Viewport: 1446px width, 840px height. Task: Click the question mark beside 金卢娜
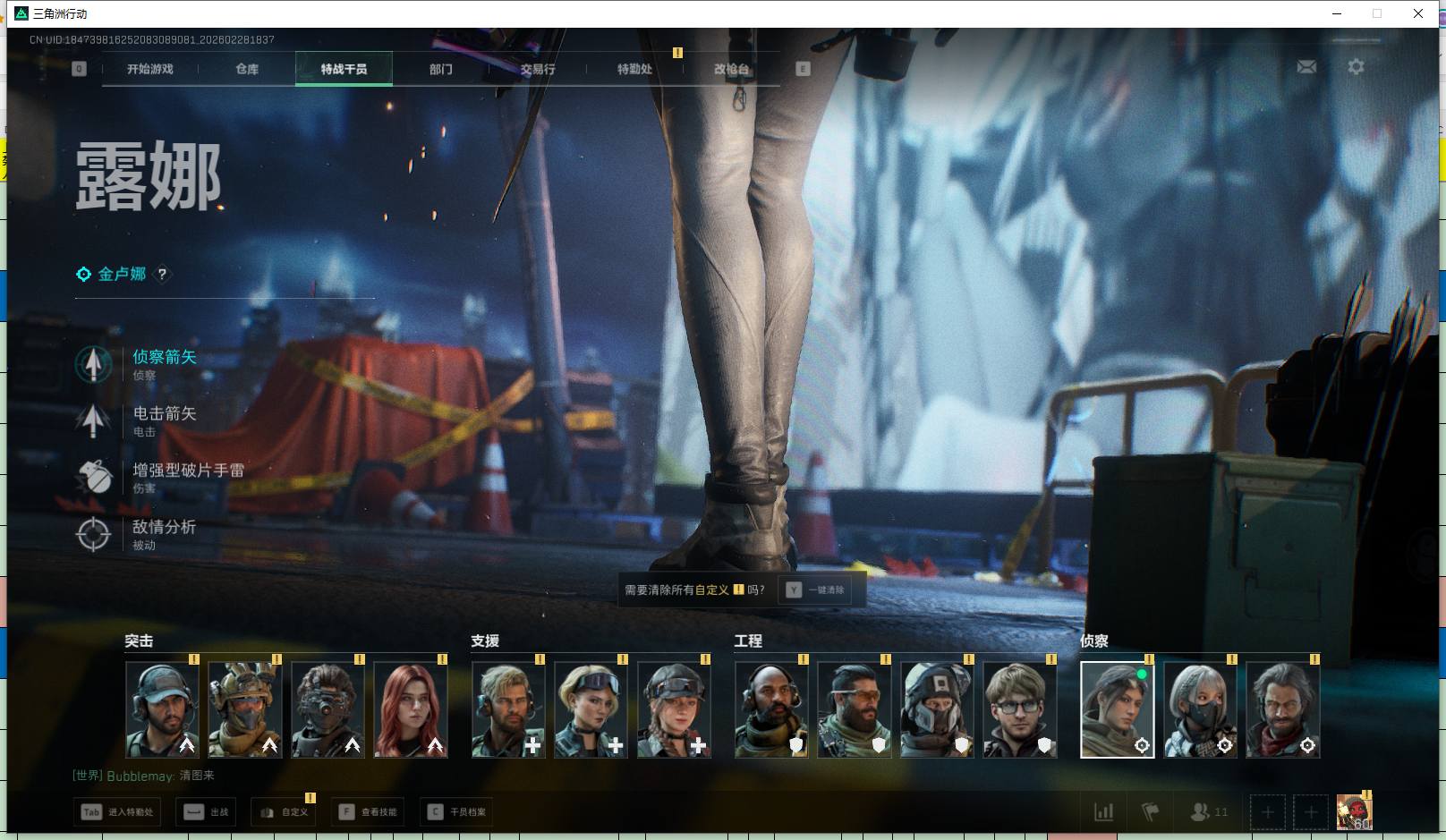pyautogui.click(x=162, y=275)
